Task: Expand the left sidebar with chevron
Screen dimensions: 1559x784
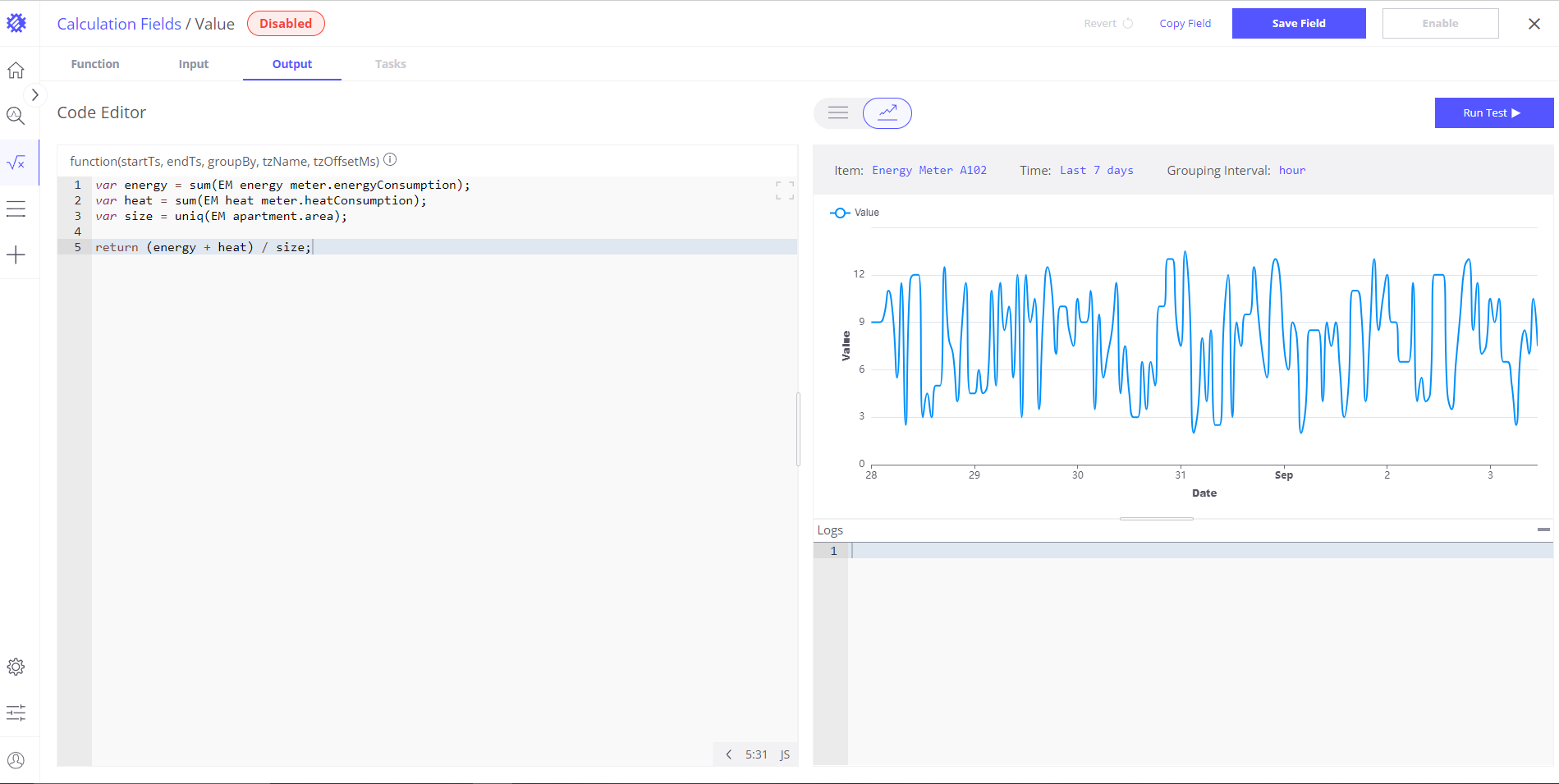Action: coord(34,95)
